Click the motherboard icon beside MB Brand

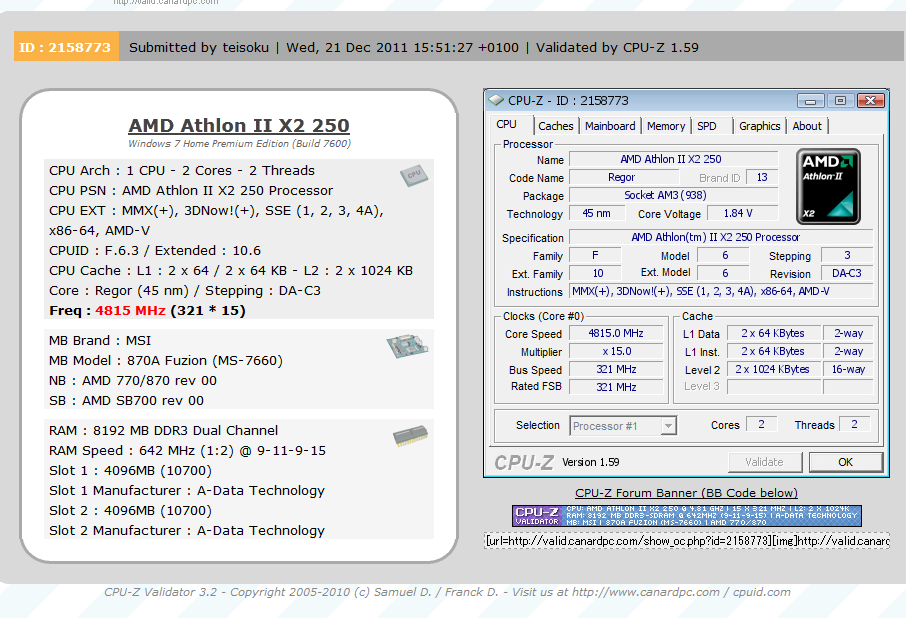407,345
